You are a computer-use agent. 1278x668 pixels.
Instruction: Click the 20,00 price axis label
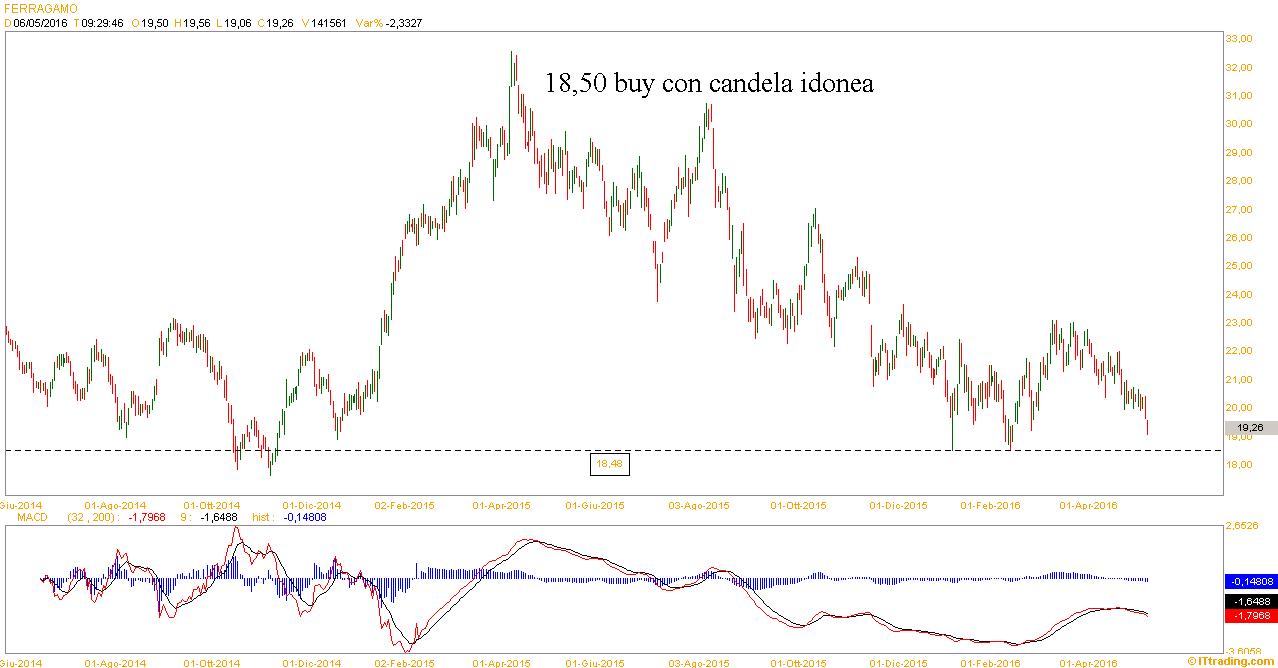pyautogui.click(x=1240, y=408)
